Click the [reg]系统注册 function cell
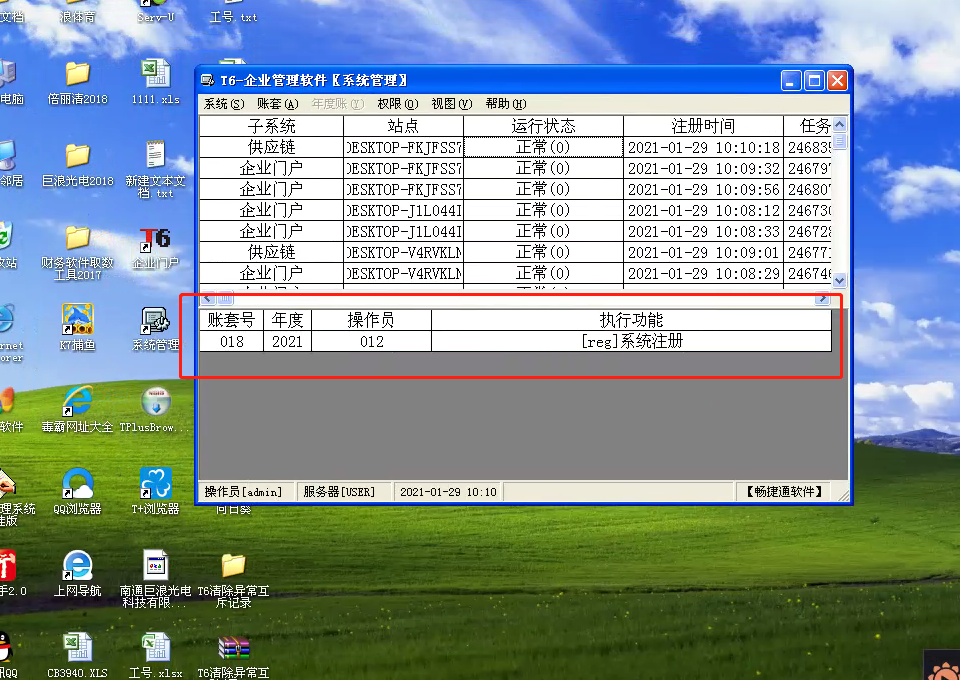 [631, 342]
